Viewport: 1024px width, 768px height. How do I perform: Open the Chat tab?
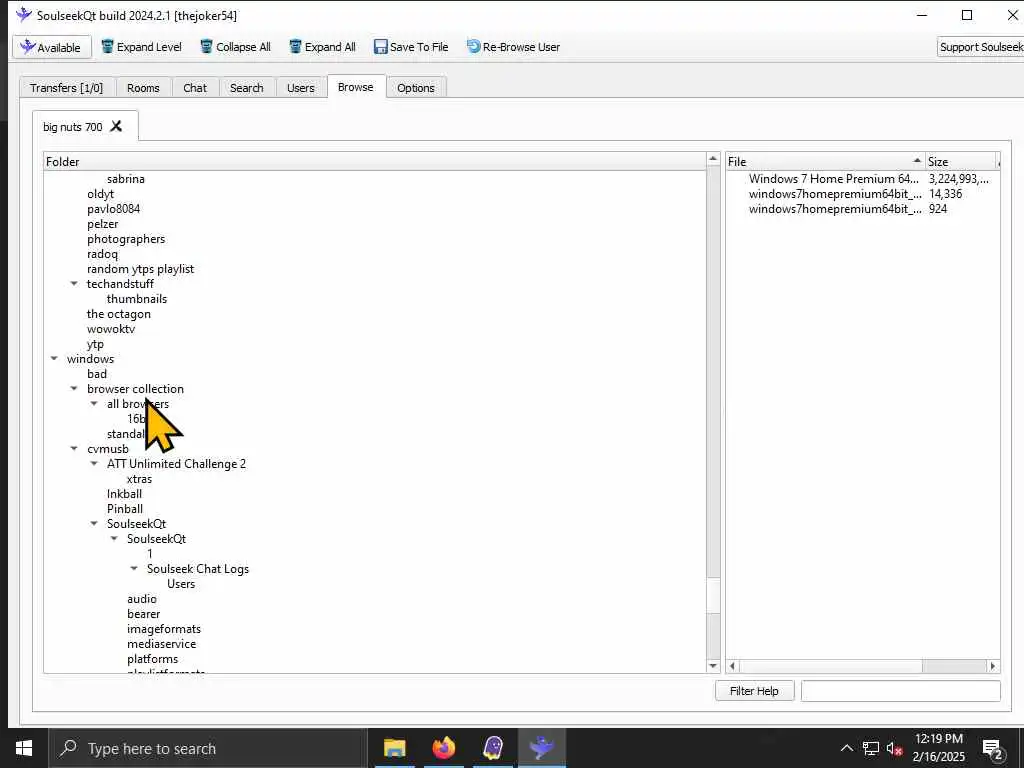(195, 88)
